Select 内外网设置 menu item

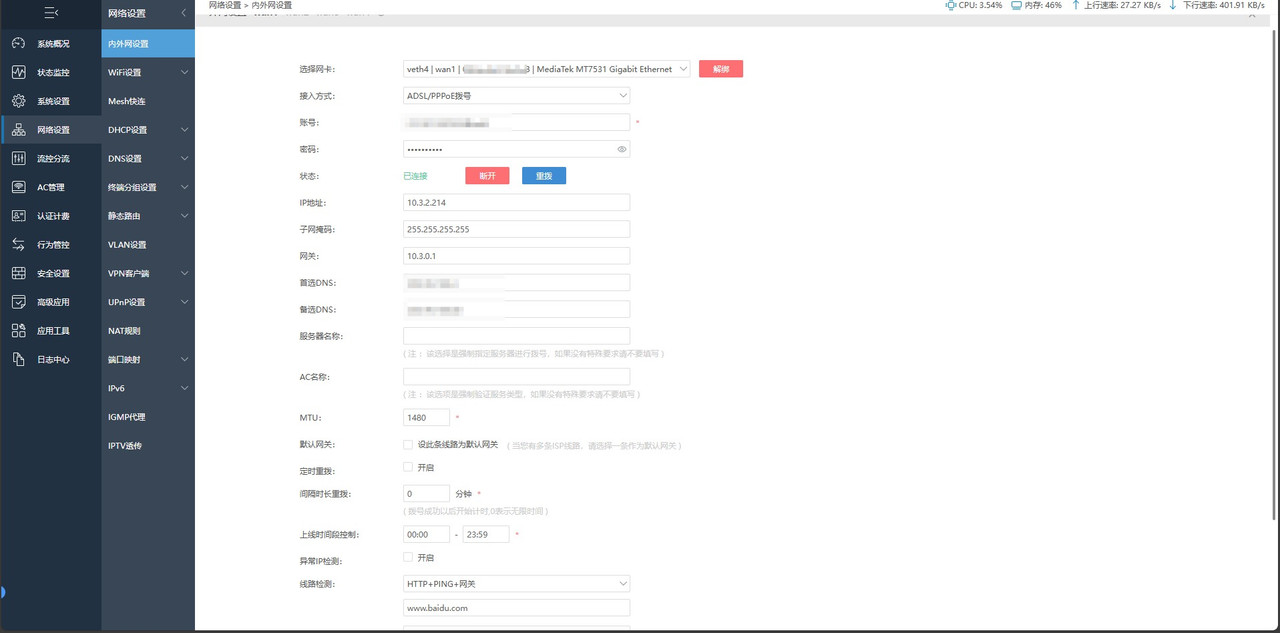click(148, 44)
